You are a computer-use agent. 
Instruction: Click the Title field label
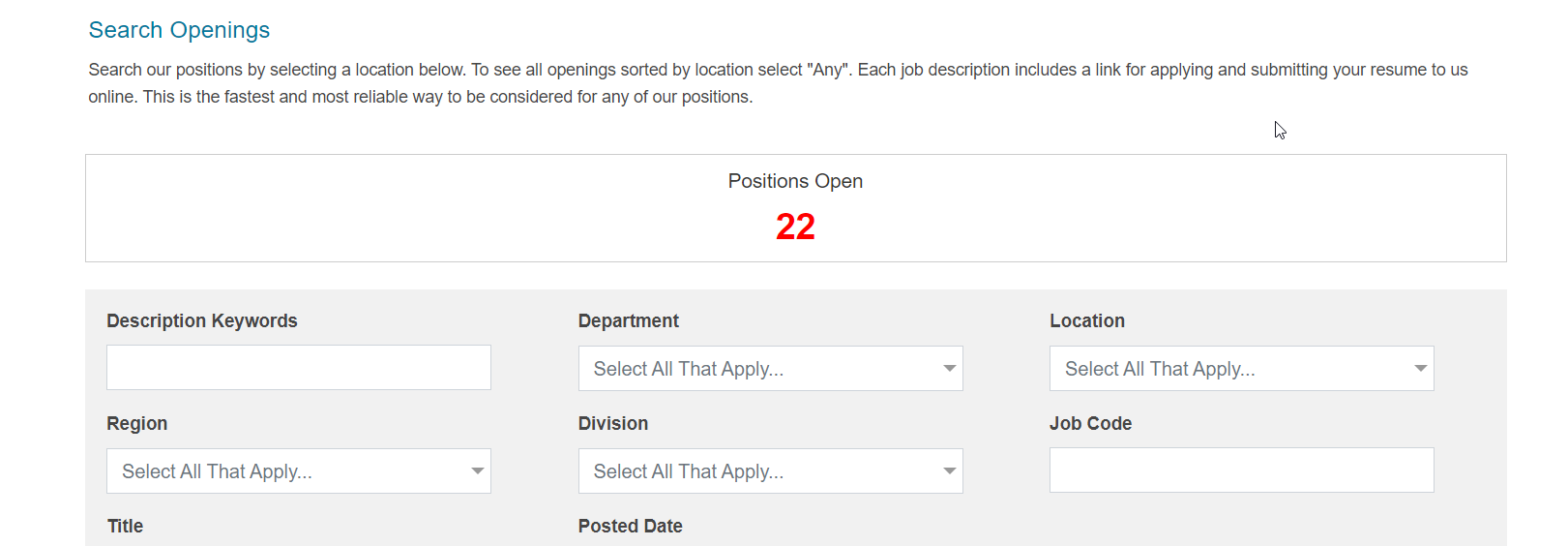point(125,527)
